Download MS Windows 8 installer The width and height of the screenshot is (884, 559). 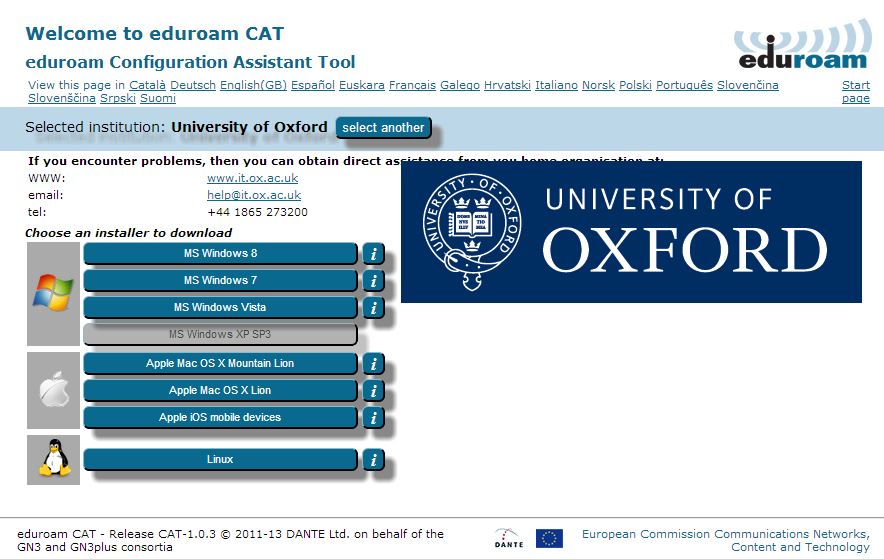(x=220, y=254)
